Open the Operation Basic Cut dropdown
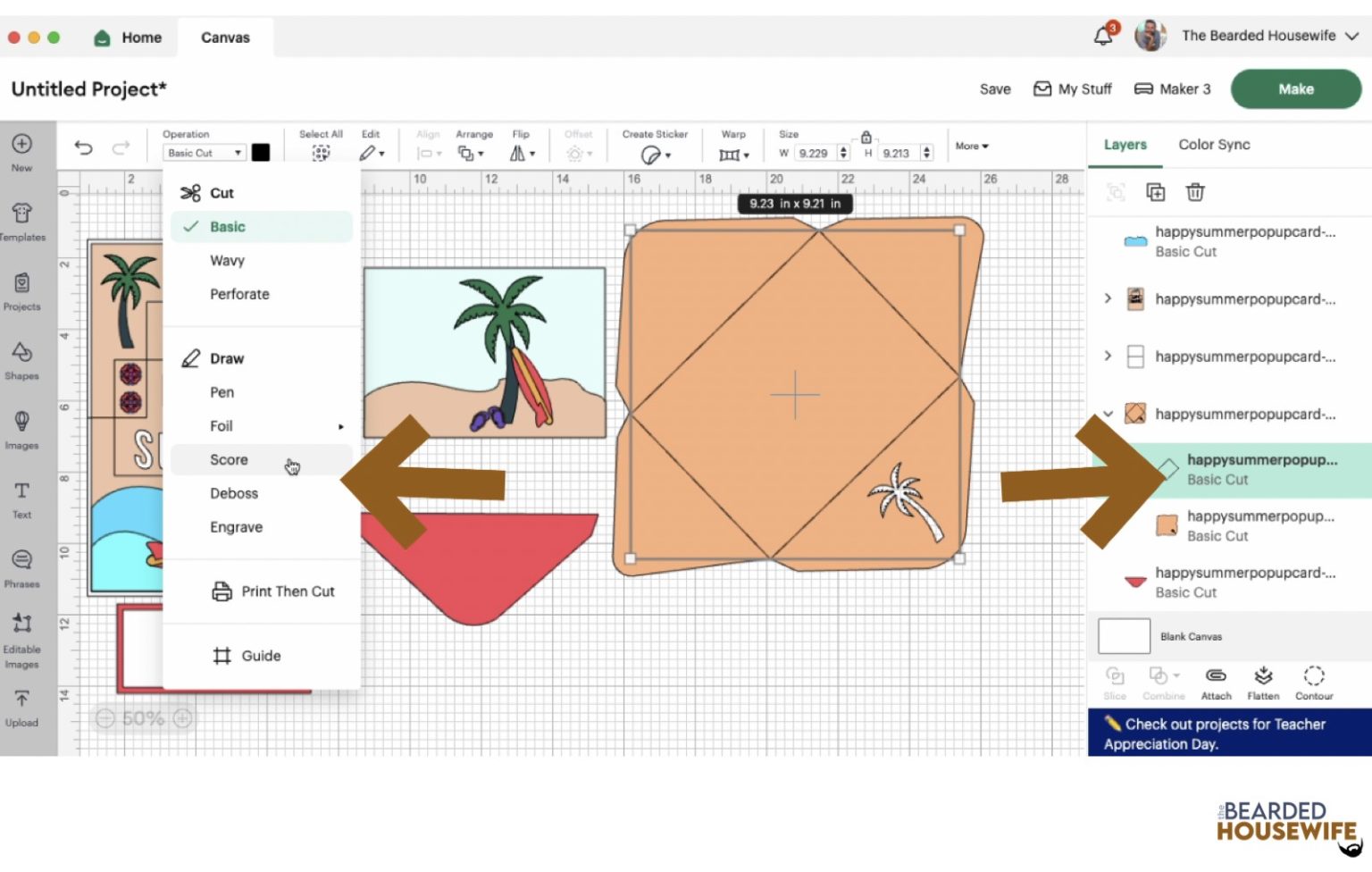The image size is (1372, 872). click(205, 153)
